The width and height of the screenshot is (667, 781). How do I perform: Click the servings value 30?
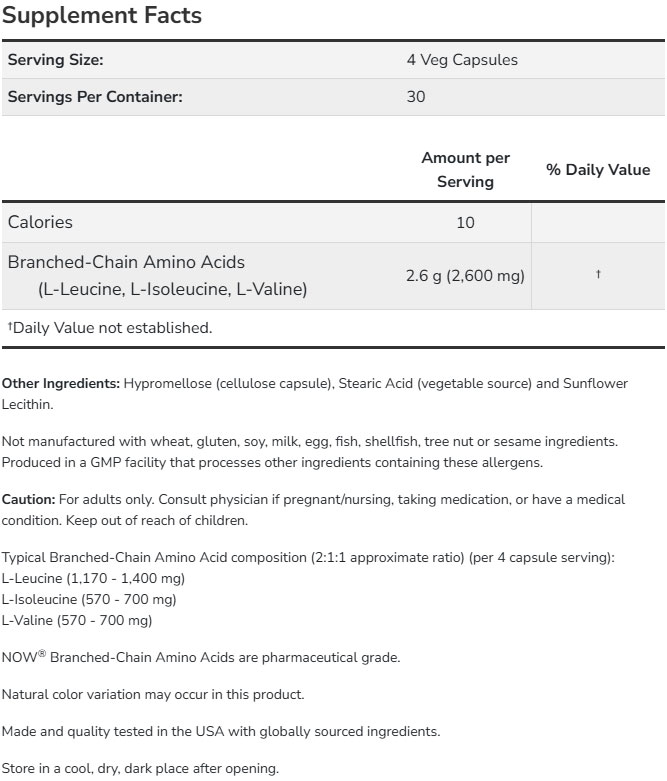point(416,97)
